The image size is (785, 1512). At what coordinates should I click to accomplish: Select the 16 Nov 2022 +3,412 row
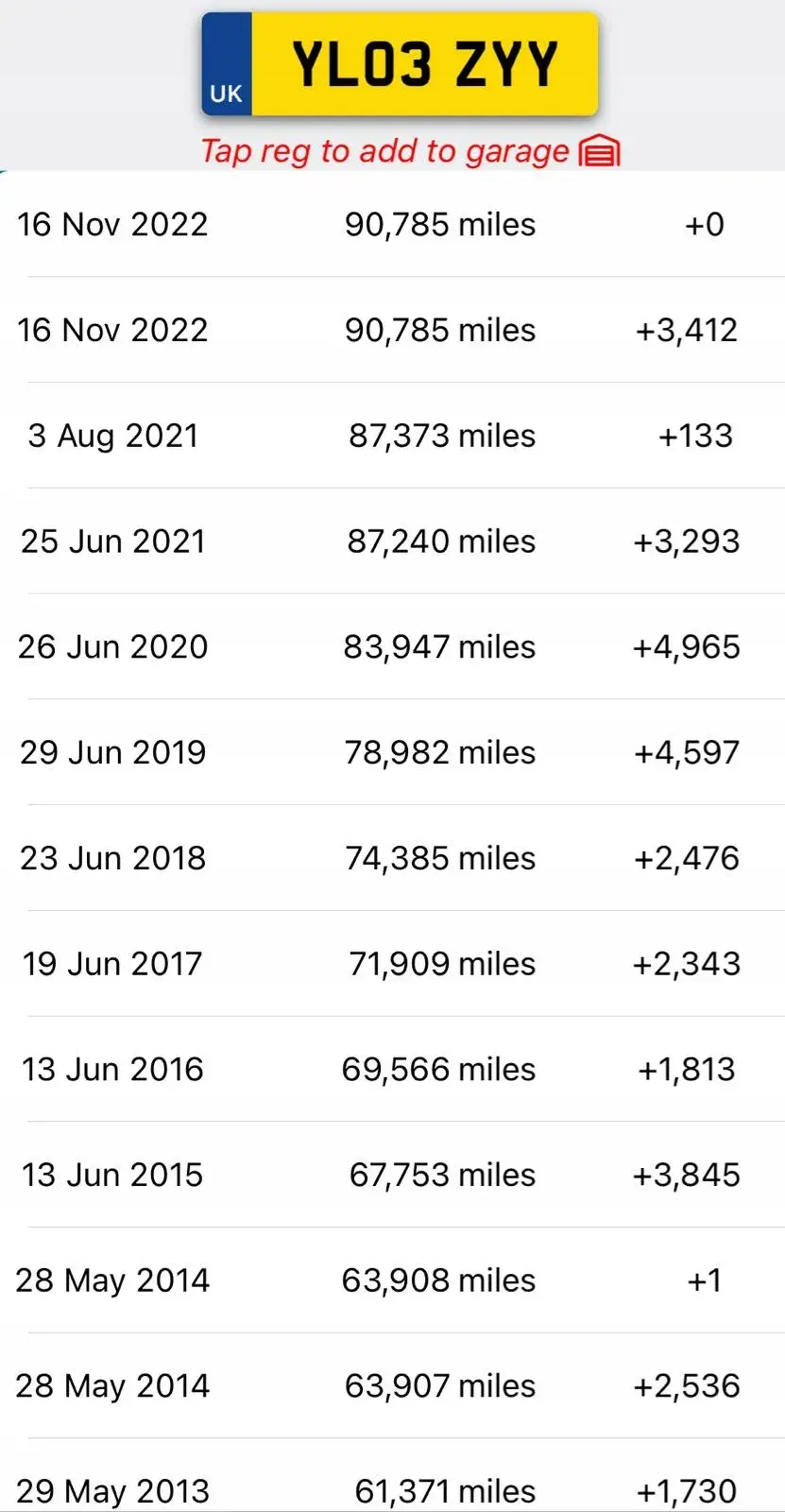click(392, 330)
